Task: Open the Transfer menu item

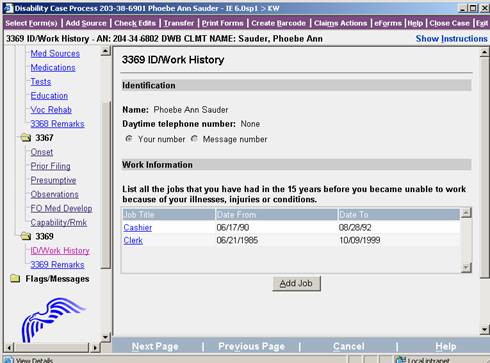Action: [x=179, y=23]
